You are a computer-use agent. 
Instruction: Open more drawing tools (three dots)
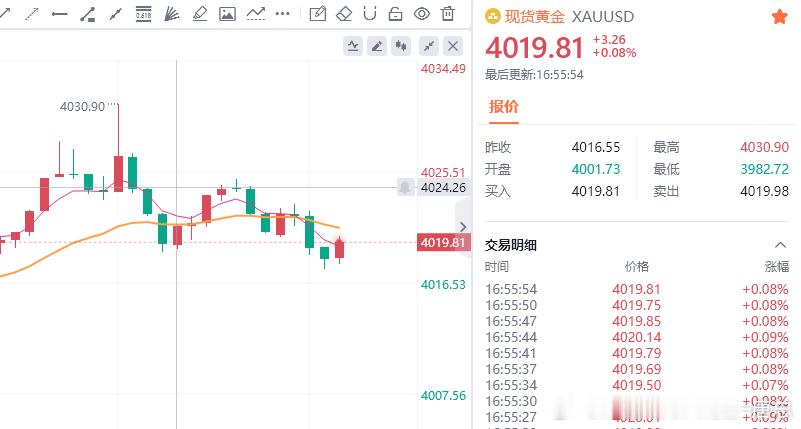(x=282, y=14)
